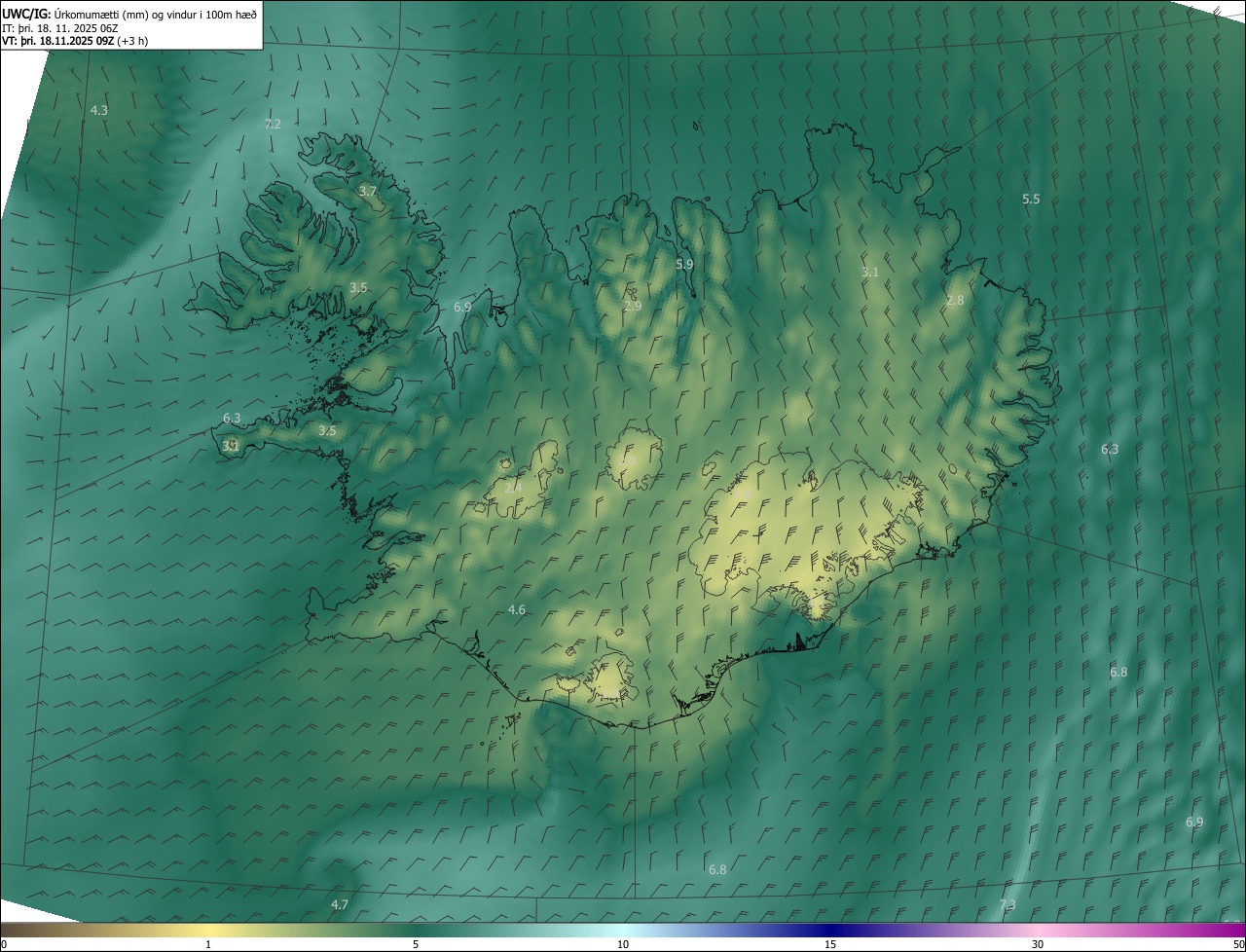Click the 2.4 value on Langjökull glacier
Image resolution: width=1246 pixels, height=952 pixels.
[x=513, y=487]
